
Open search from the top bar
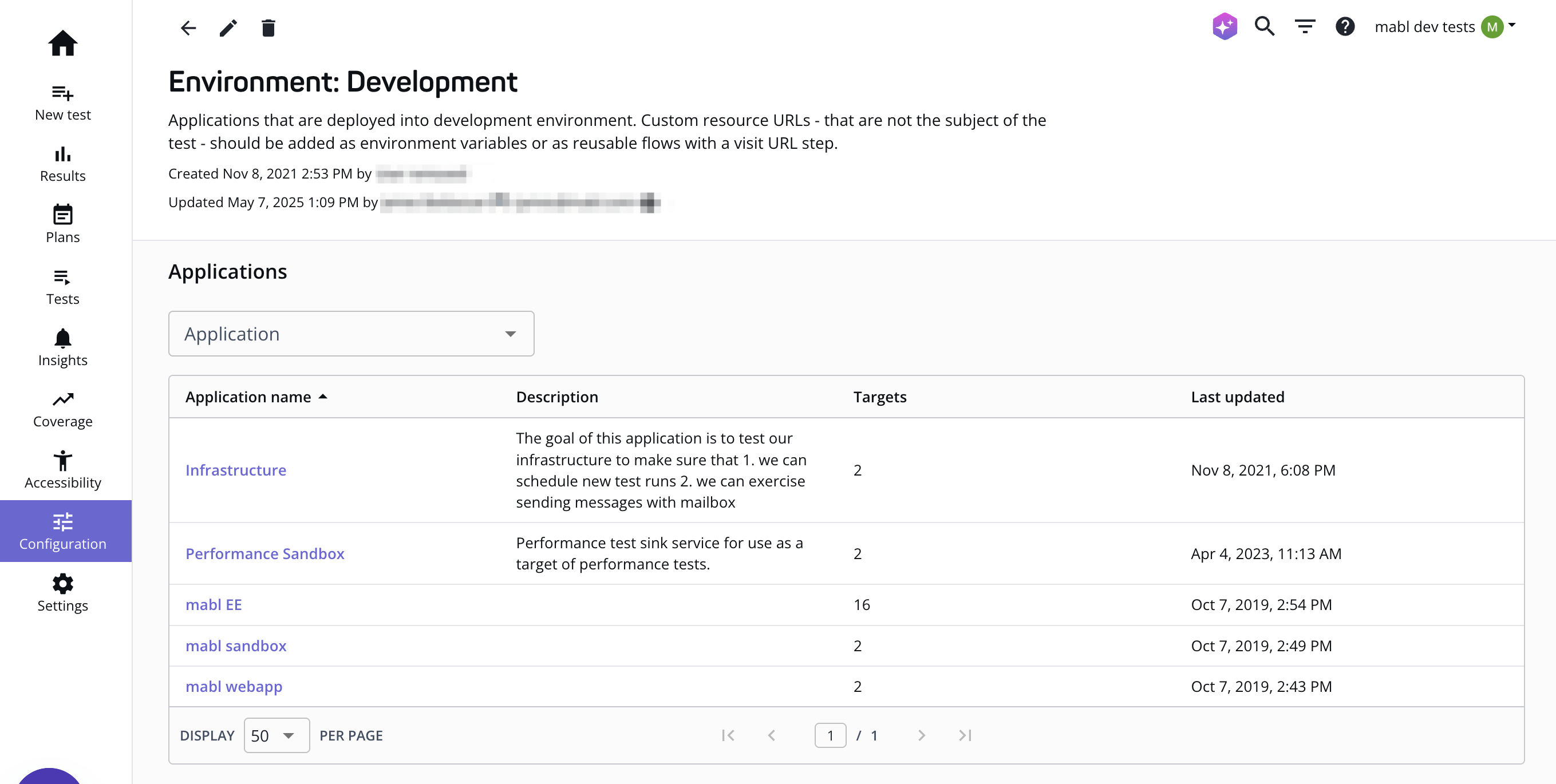[x=1264, y=26]
